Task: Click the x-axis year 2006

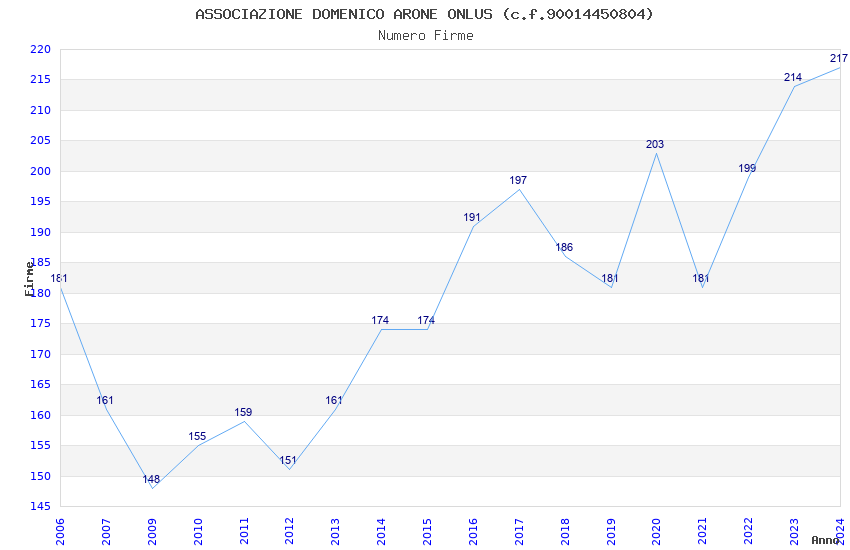Action: pos(60,532)
